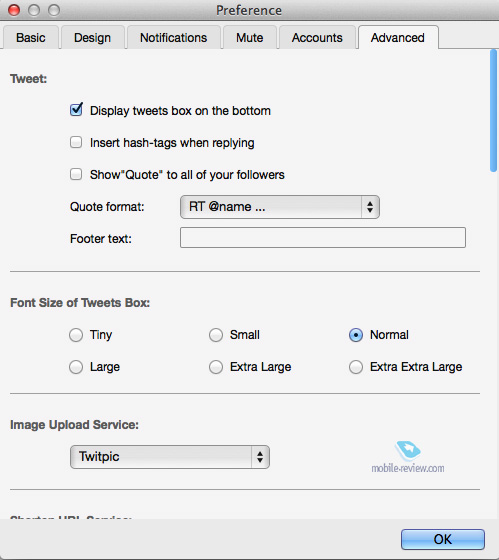Go to the Mute tab
This screenshot has height=560, width=499.
coord(250,38)
